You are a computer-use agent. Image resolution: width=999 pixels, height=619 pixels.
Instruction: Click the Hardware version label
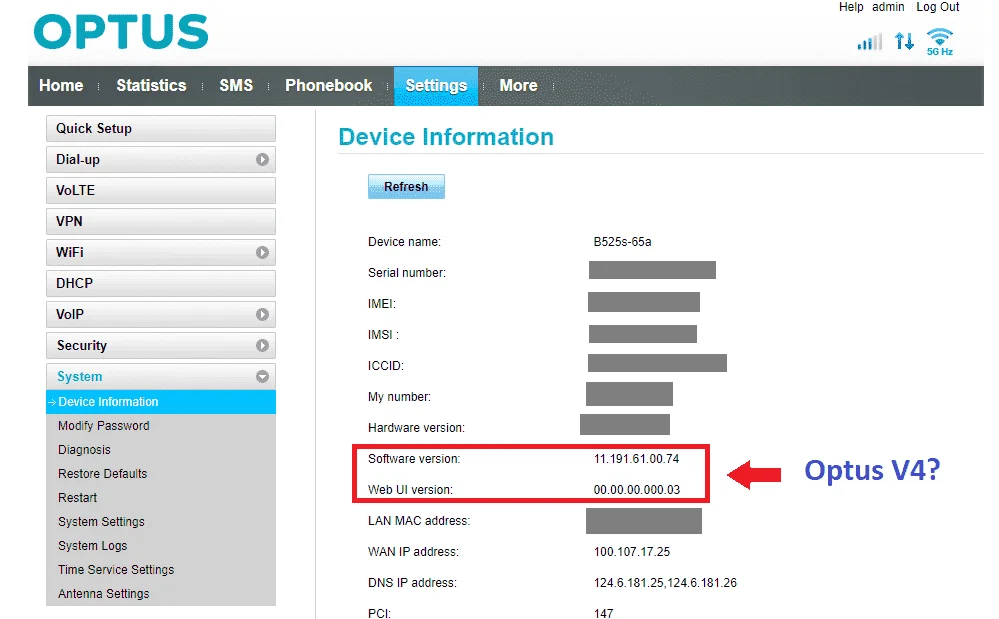click(416, 427)
